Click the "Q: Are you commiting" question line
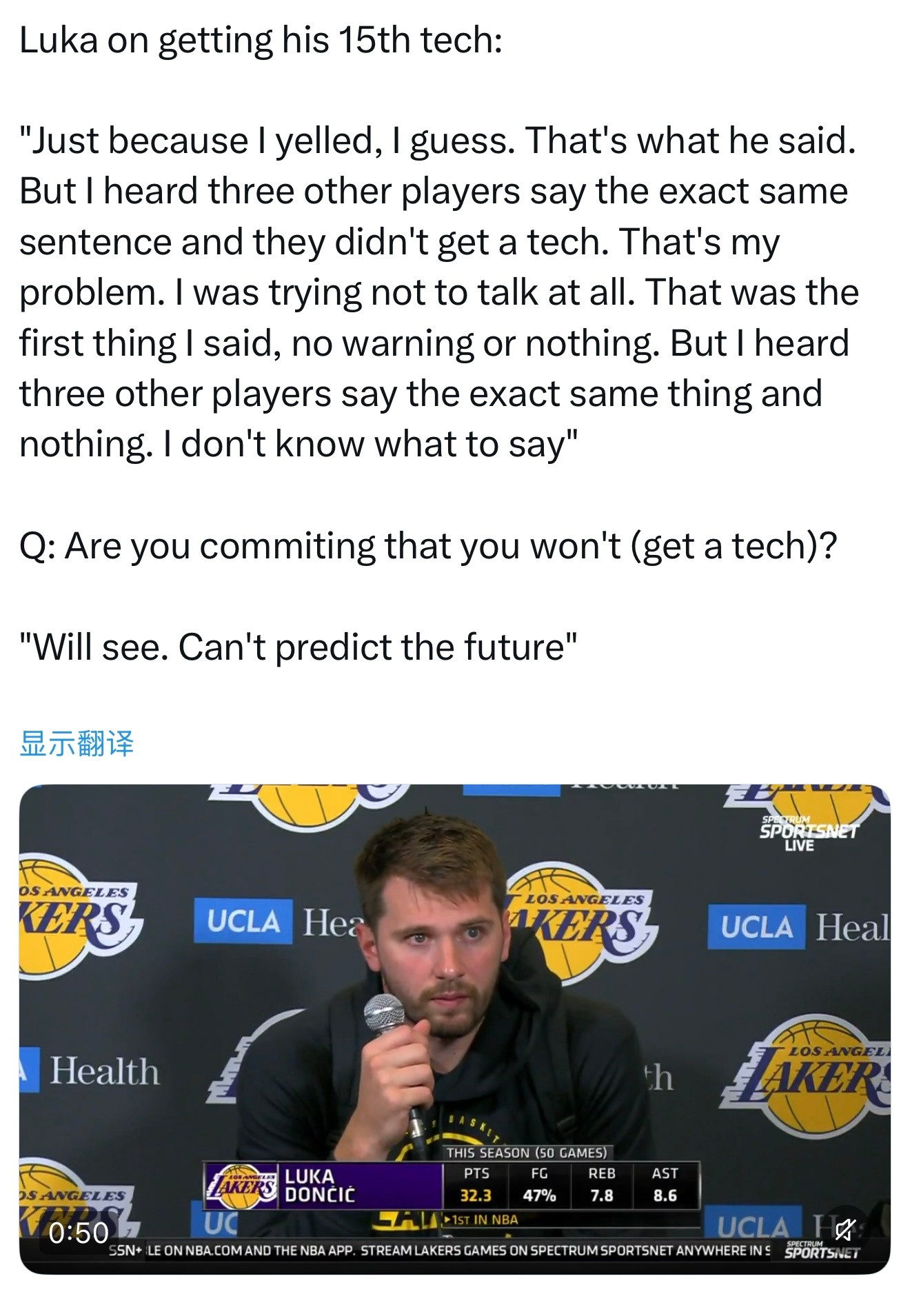 pyautogui.click(x=427, y=546)
